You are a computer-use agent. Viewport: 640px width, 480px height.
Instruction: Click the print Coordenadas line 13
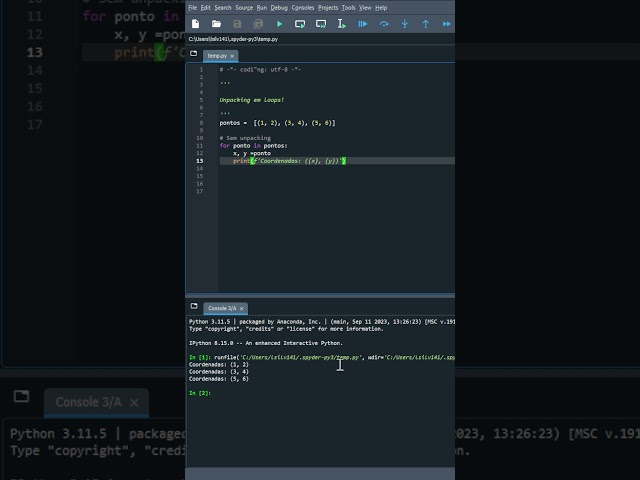click(289, 161)
